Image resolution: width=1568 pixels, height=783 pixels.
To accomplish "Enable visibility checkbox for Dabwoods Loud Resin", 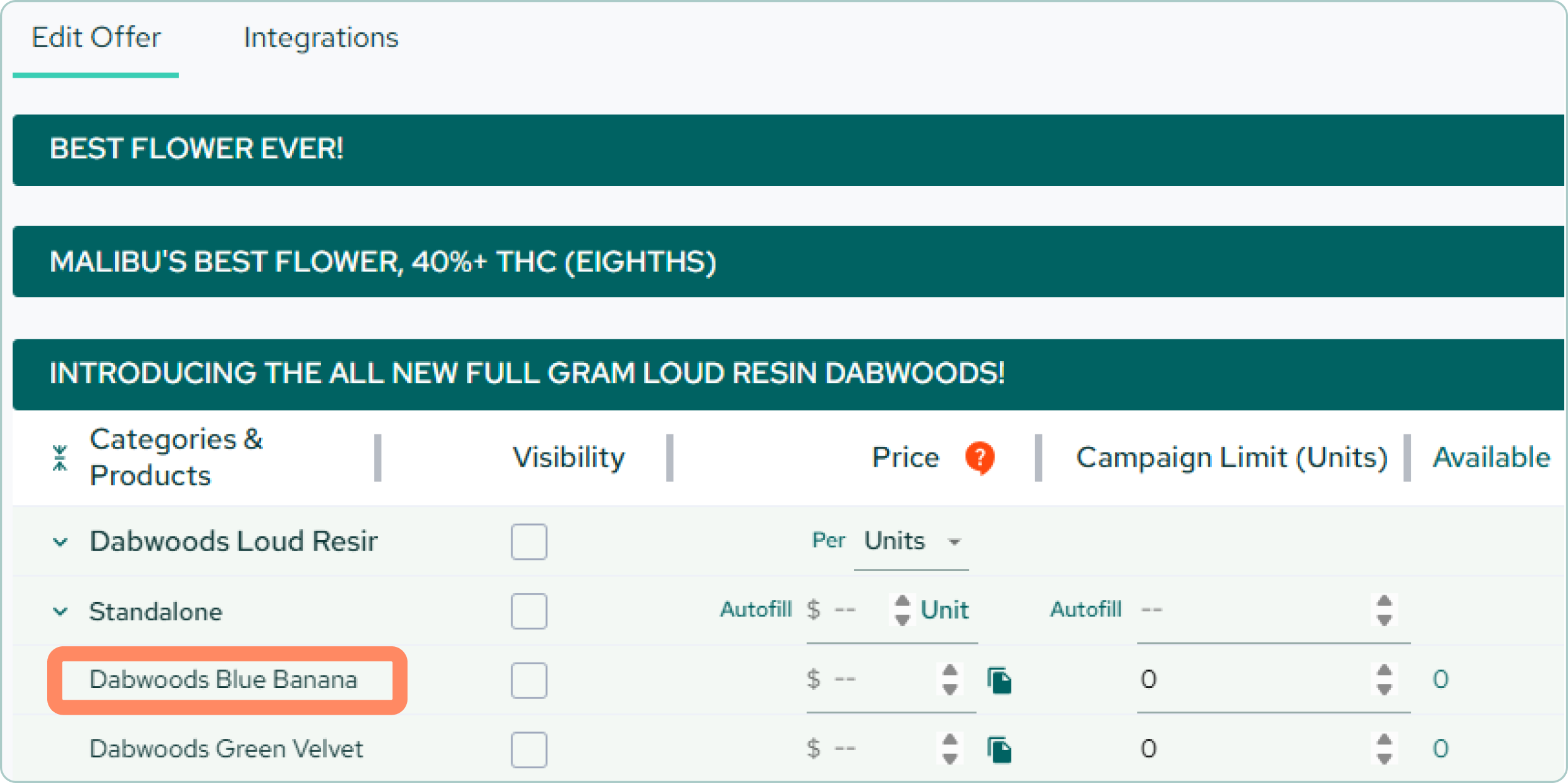I will 529,542.
